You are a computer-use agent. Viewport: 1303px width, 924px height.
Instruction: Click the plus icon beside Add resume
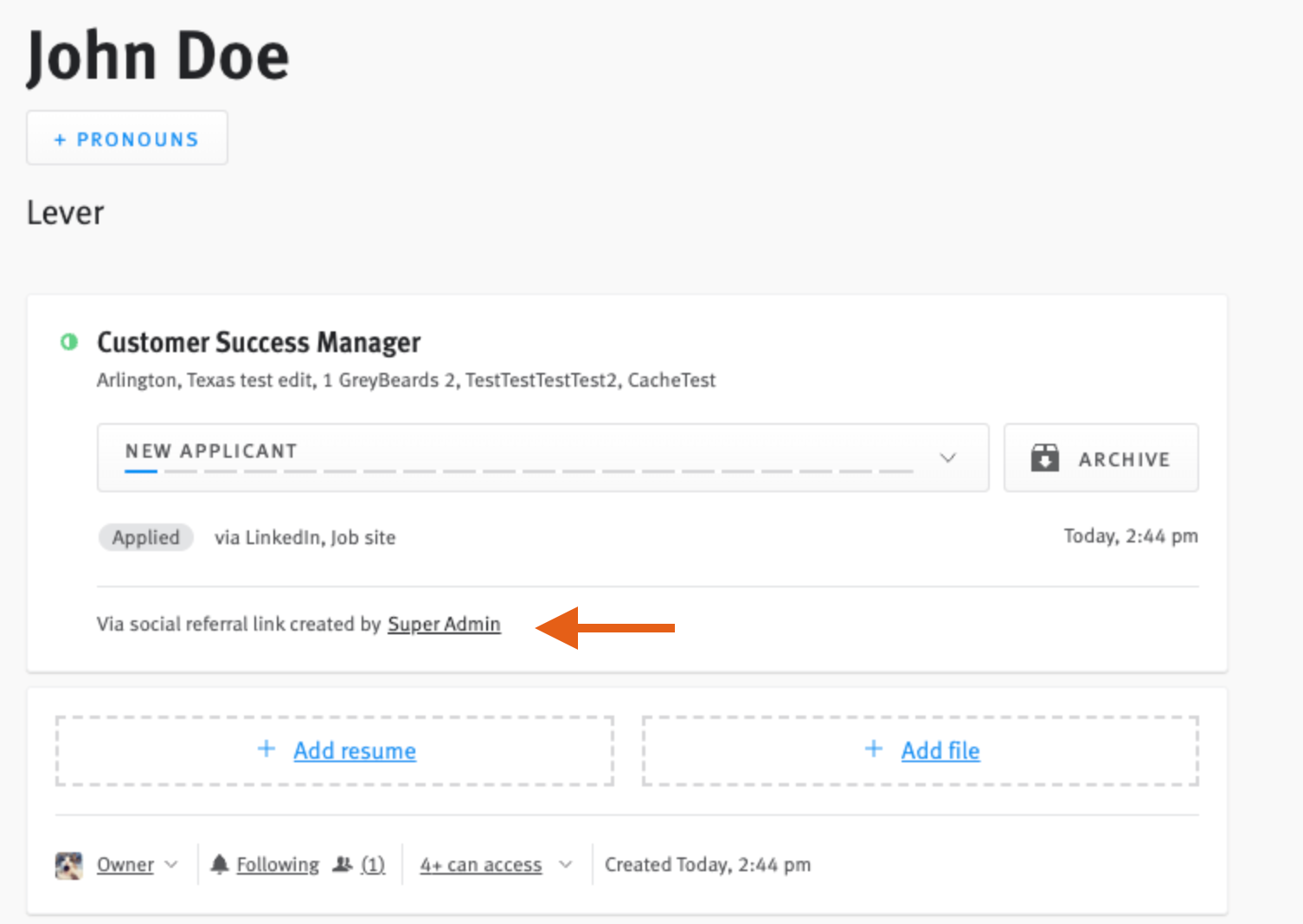[x=266, y=749]
